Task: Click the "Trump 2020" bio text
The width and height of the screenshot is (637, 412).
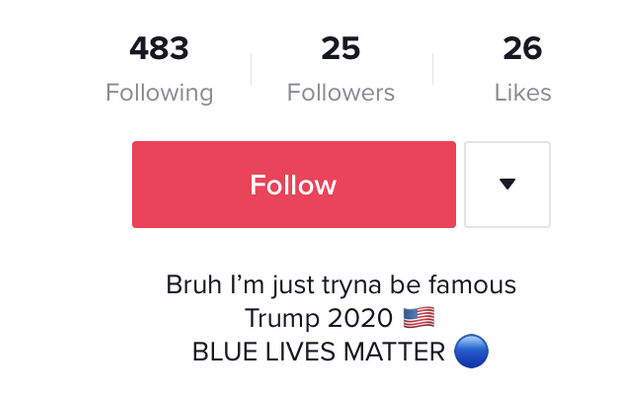Action: pos(319,318)
